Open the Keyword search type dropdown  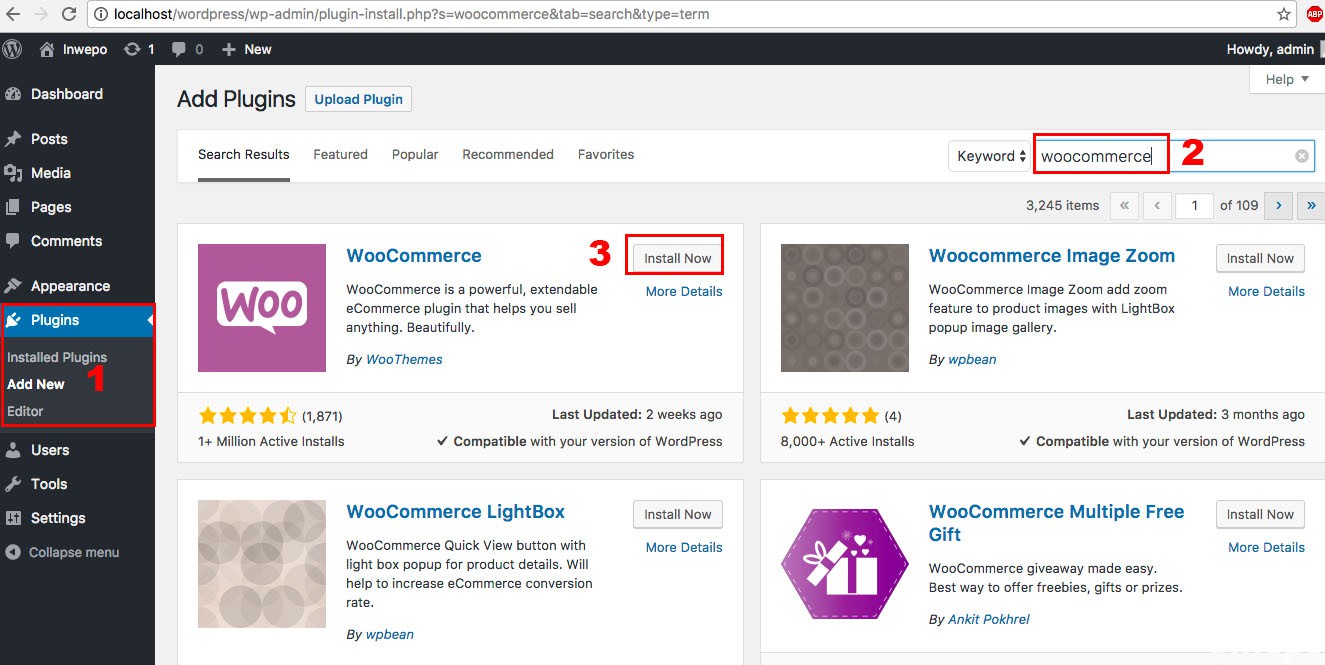coord(989,155)
